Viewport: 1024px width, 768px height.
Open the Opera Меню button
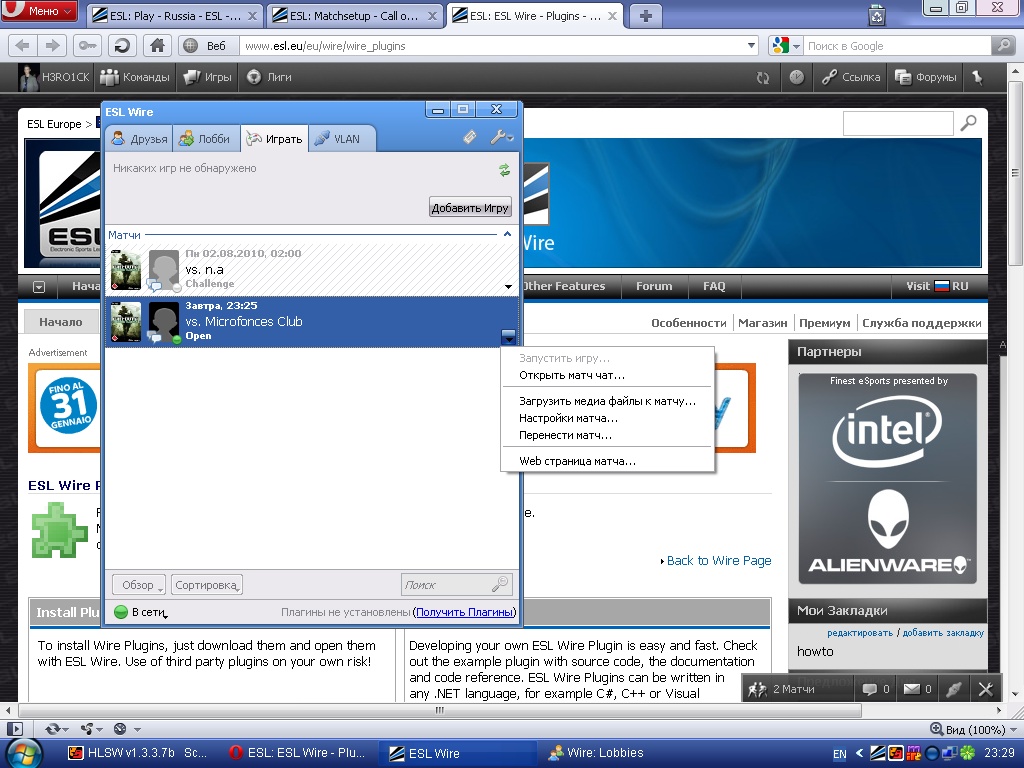click(x=40, y=11)
